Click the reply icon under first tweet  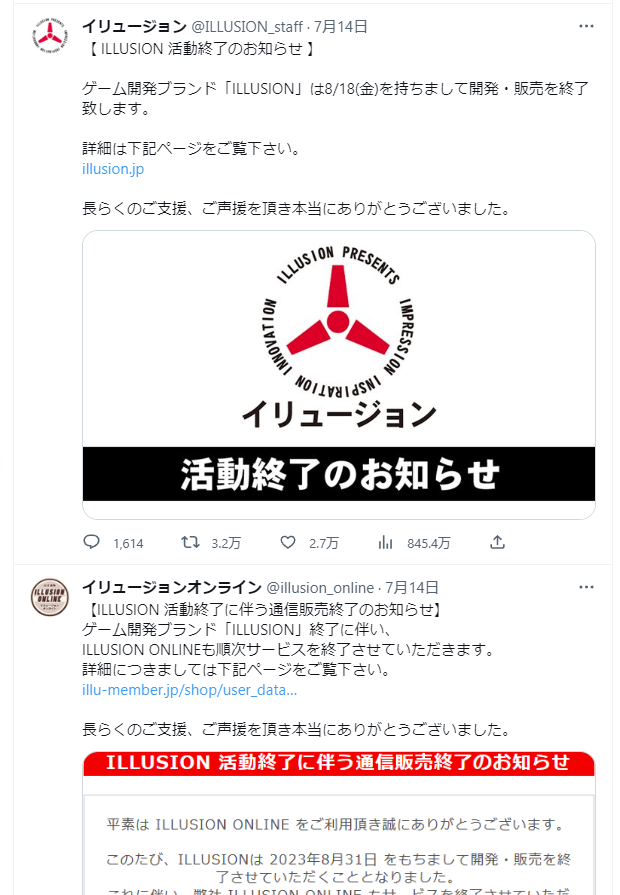(x=91, y=542)
